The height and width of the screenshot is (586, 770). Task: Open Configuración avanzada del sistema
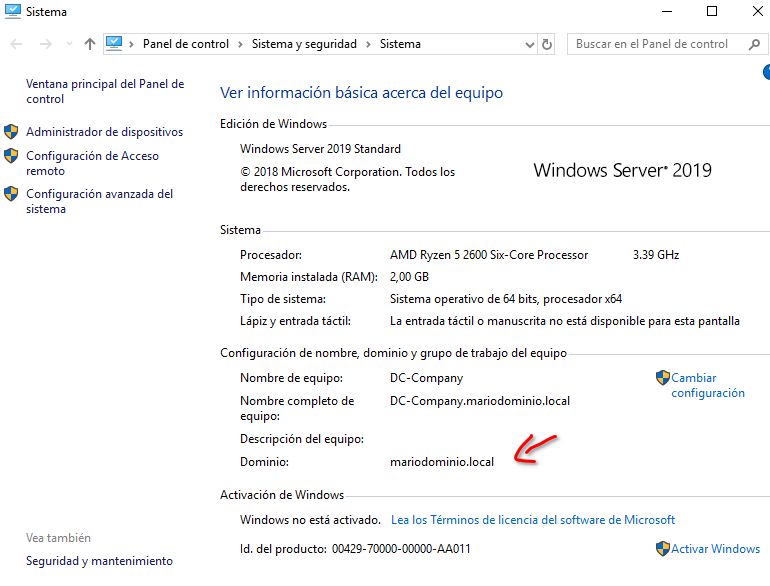point(100,201)
